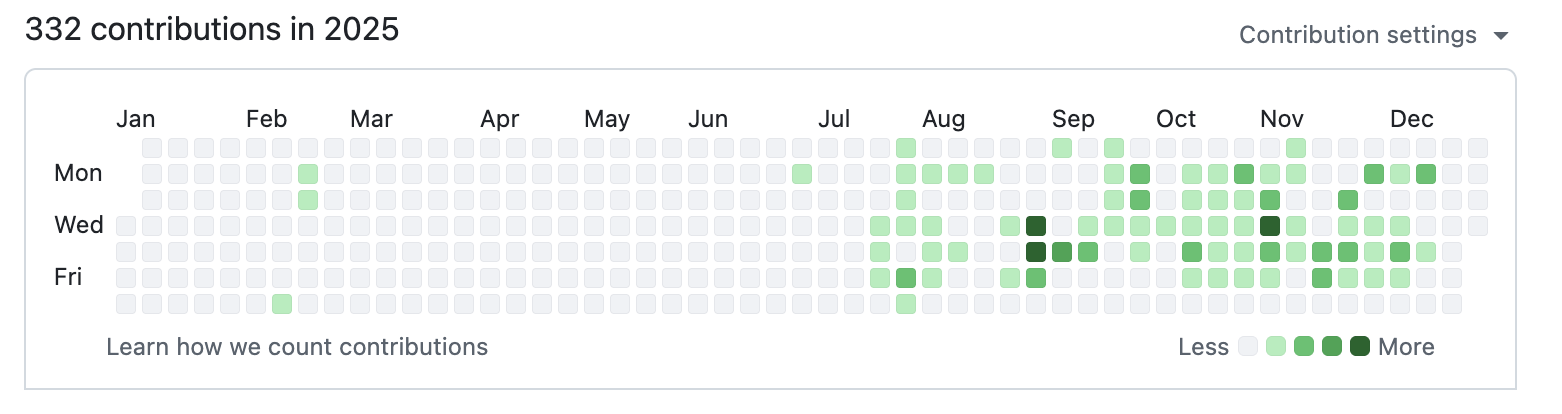The width and height of the screenshot is (1562, 414).
Task: Click the Wed weekday row label
Action: click(79, 225)
